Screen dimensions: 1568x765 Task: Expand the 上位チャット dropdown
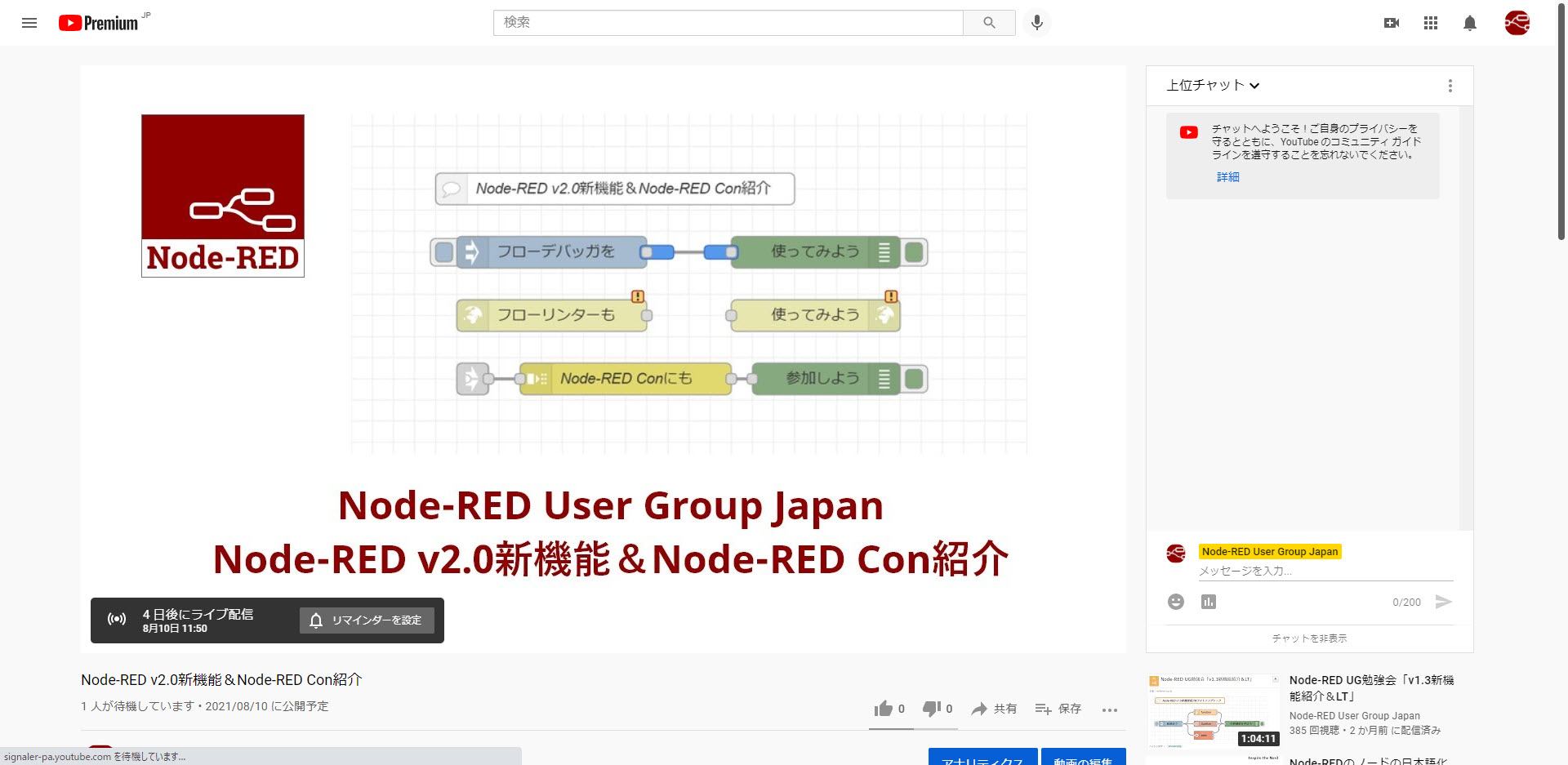[x=1213, y=86]
